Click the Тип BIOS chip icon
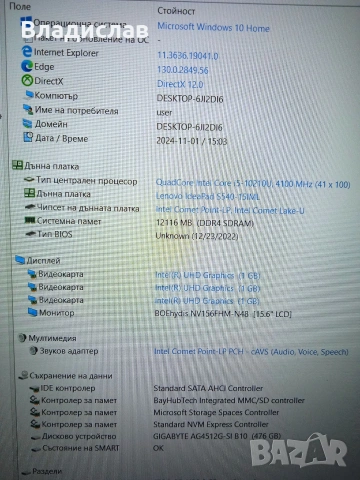Viewport: 360px width, 480px height. point(31,234)
